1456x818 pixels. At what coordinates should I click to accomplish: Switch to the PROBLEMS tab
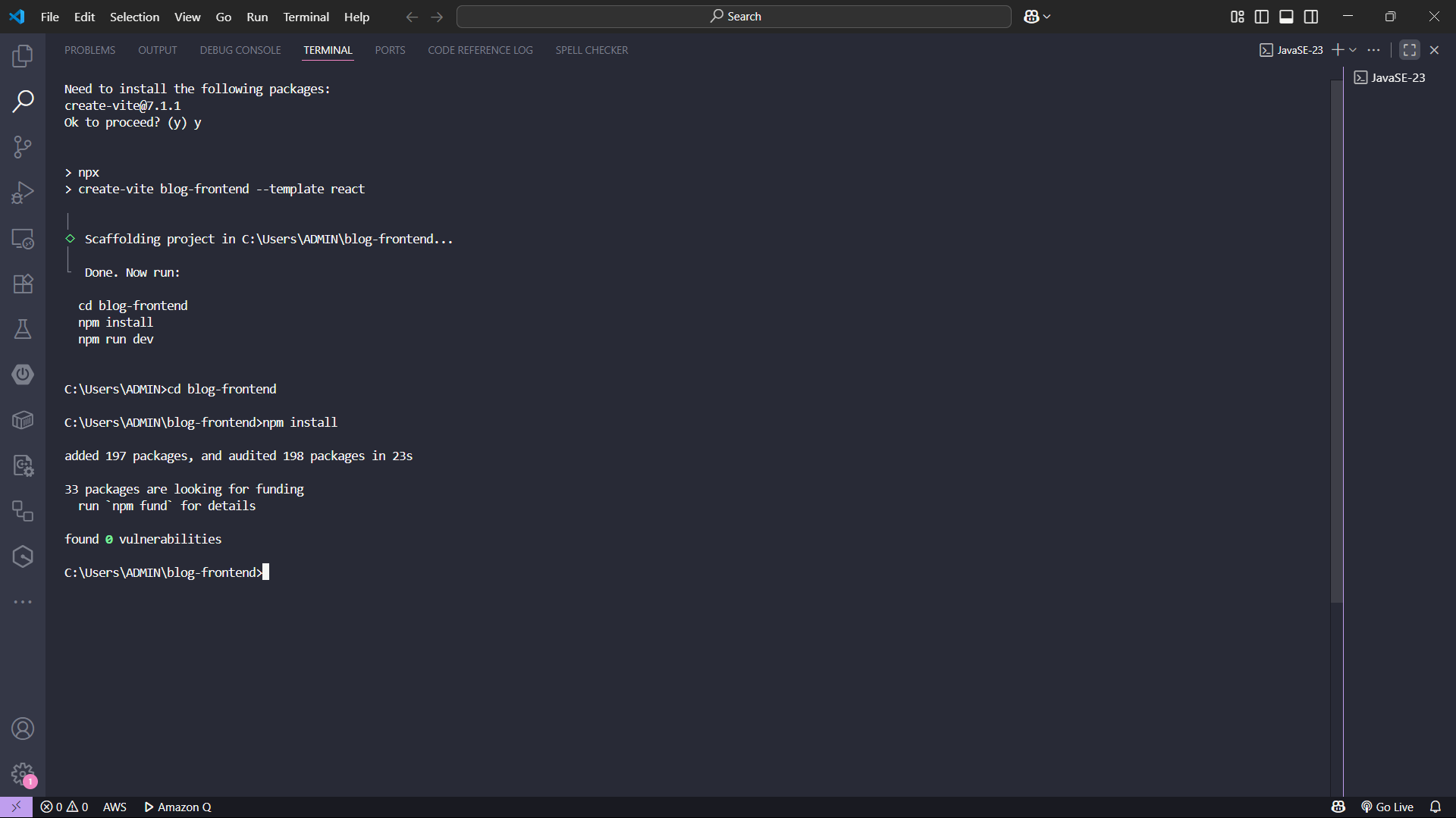pyautogui.click(x=89, y=50)
